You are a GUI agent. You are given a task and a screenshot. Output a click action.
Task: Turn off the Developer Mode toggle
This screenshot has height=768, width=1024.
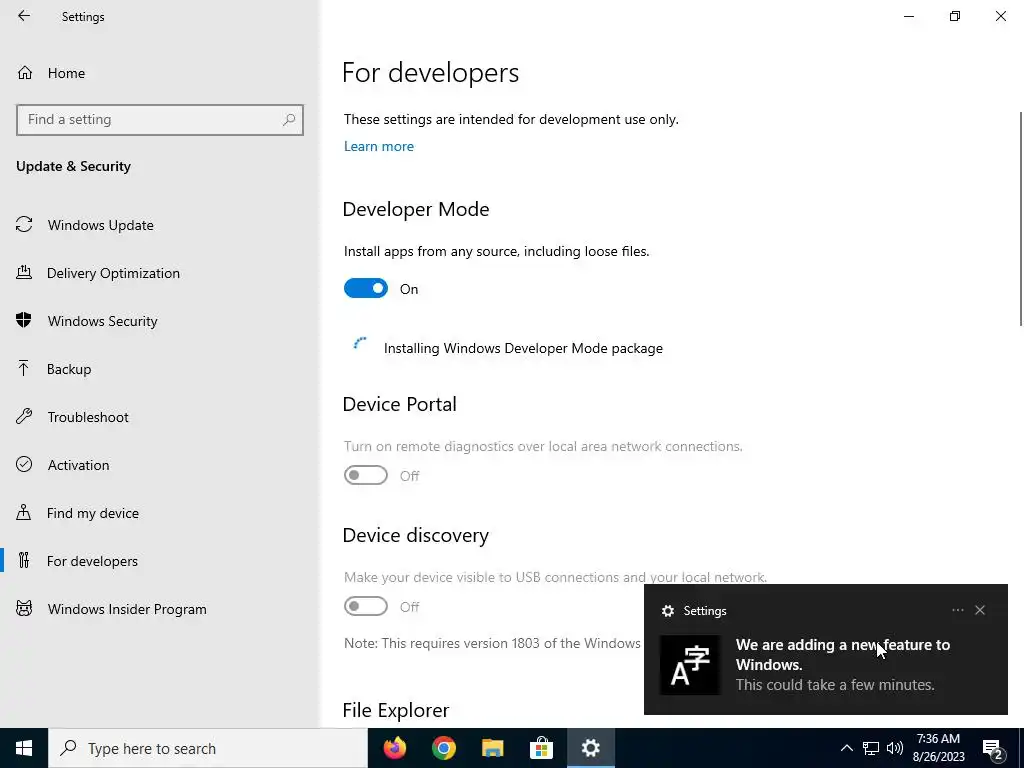tap(366, 288)
